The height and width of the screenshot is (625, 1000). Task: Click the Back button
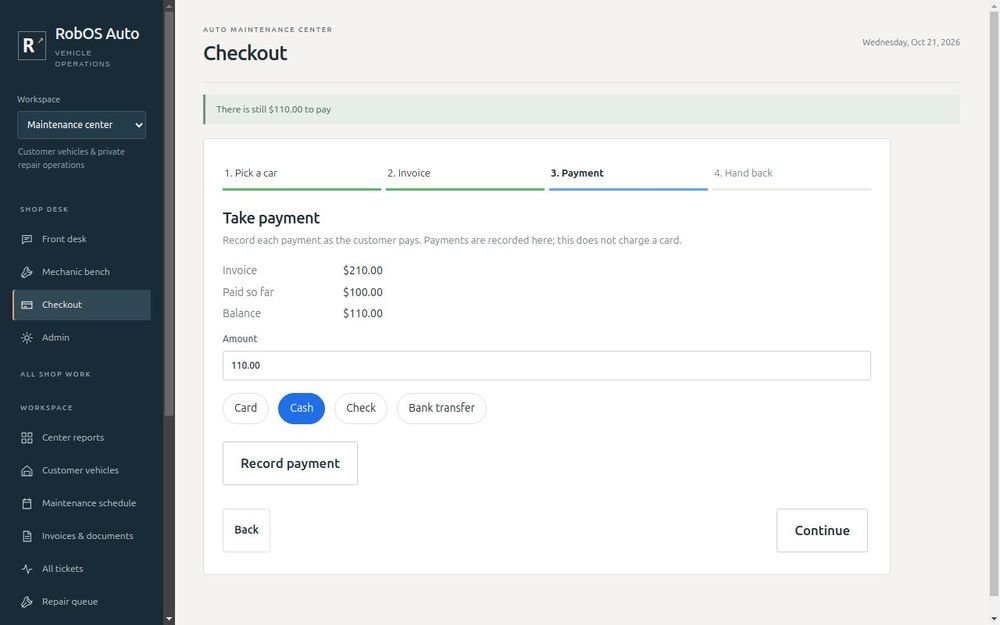point(246,530)
